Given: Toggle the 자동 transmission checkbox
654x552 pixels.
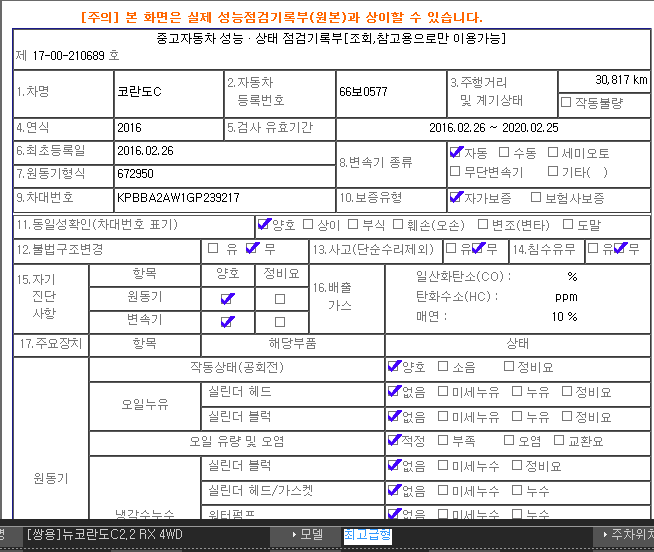Looking at the screenshot, I should 455,153.
